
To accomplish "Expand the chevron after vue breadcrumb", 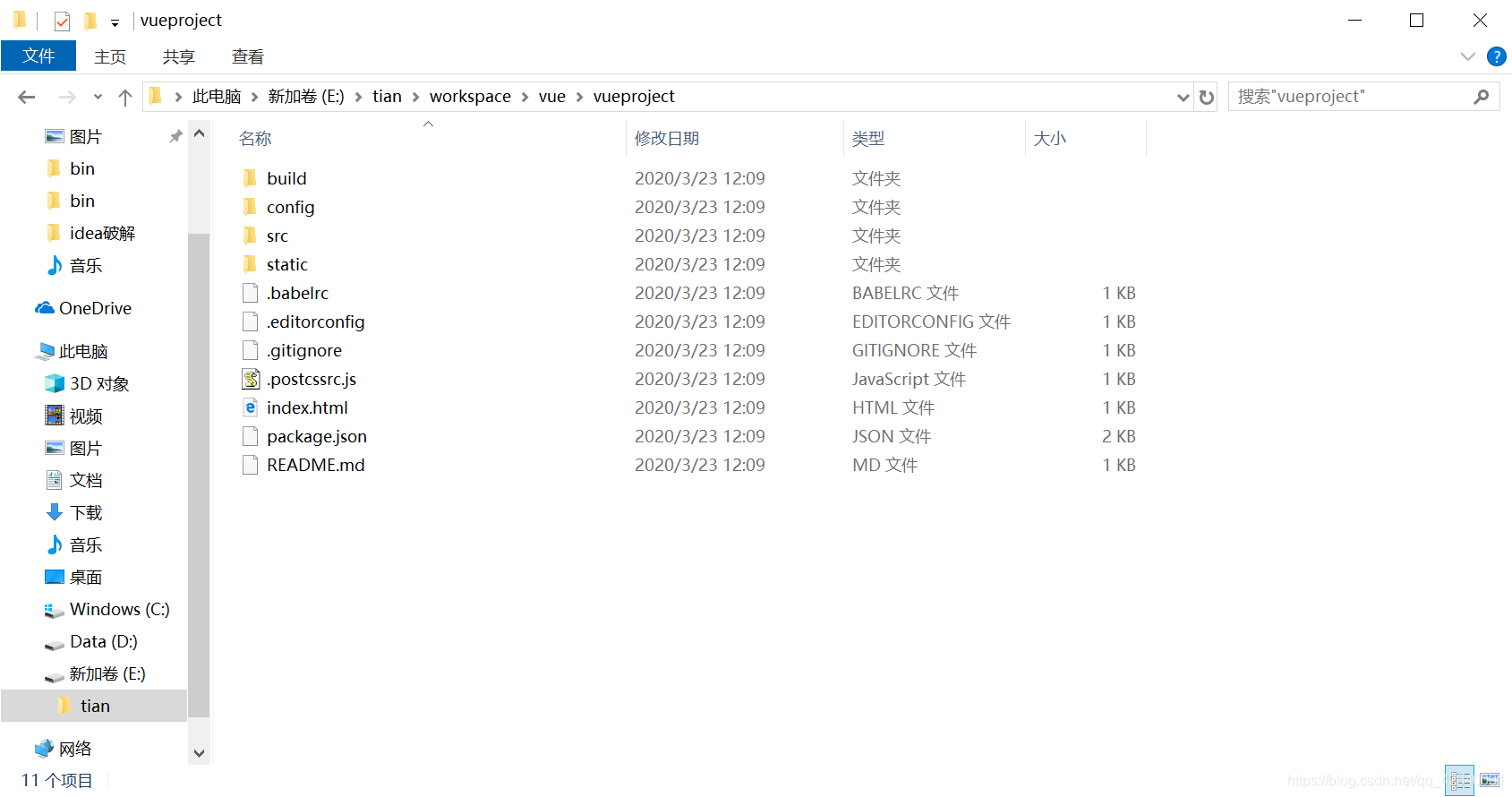I will click(579, 97).
